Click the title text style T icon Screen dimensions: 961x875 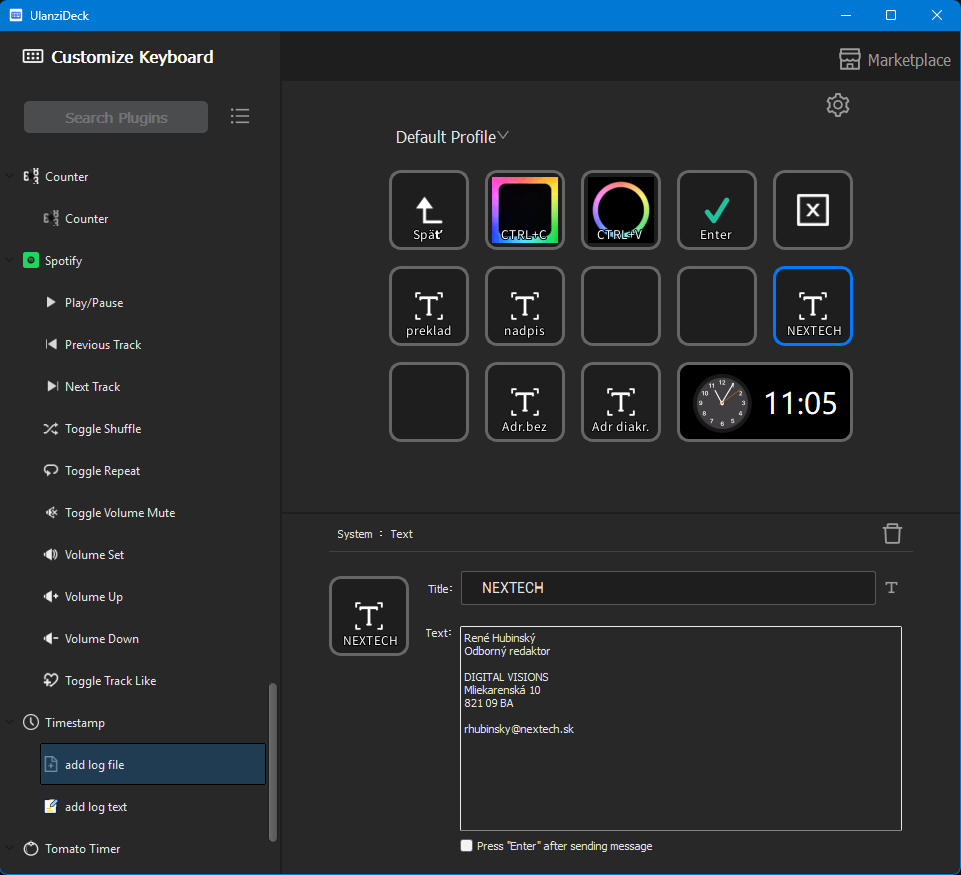point(892,588)
